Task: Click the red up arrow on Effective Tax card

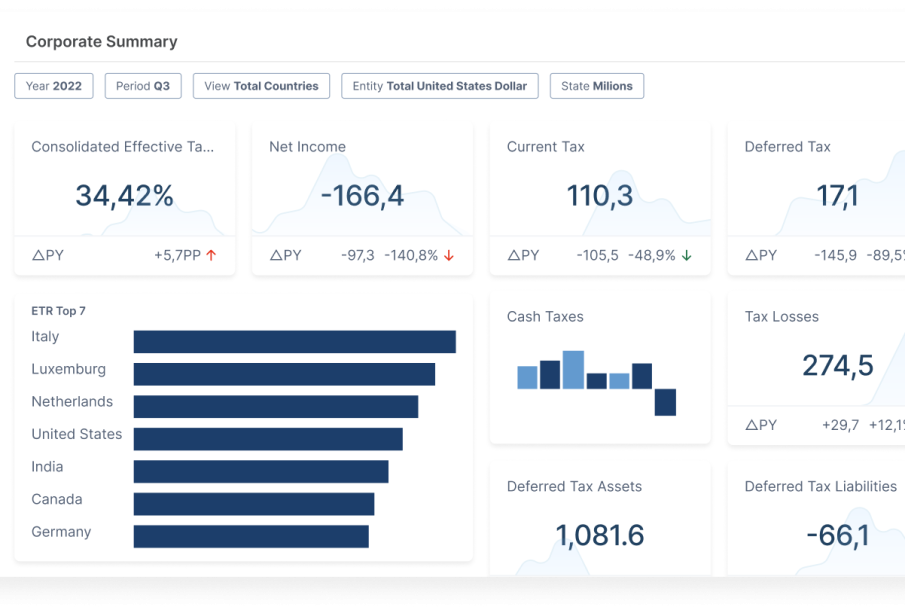Action: pos(211,255)
